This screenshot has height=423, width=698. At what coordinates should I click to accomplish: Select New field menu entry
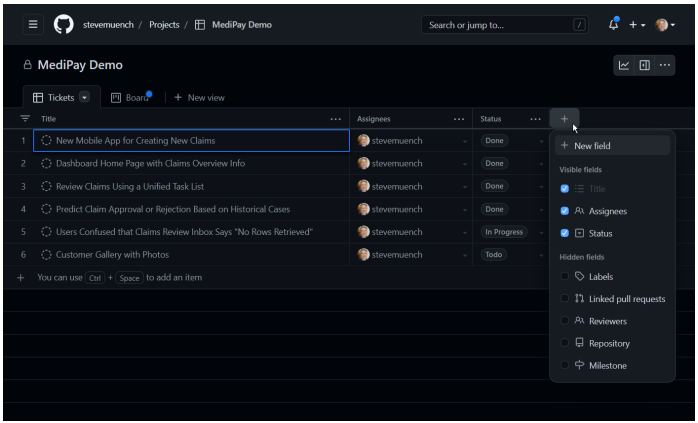612,146
